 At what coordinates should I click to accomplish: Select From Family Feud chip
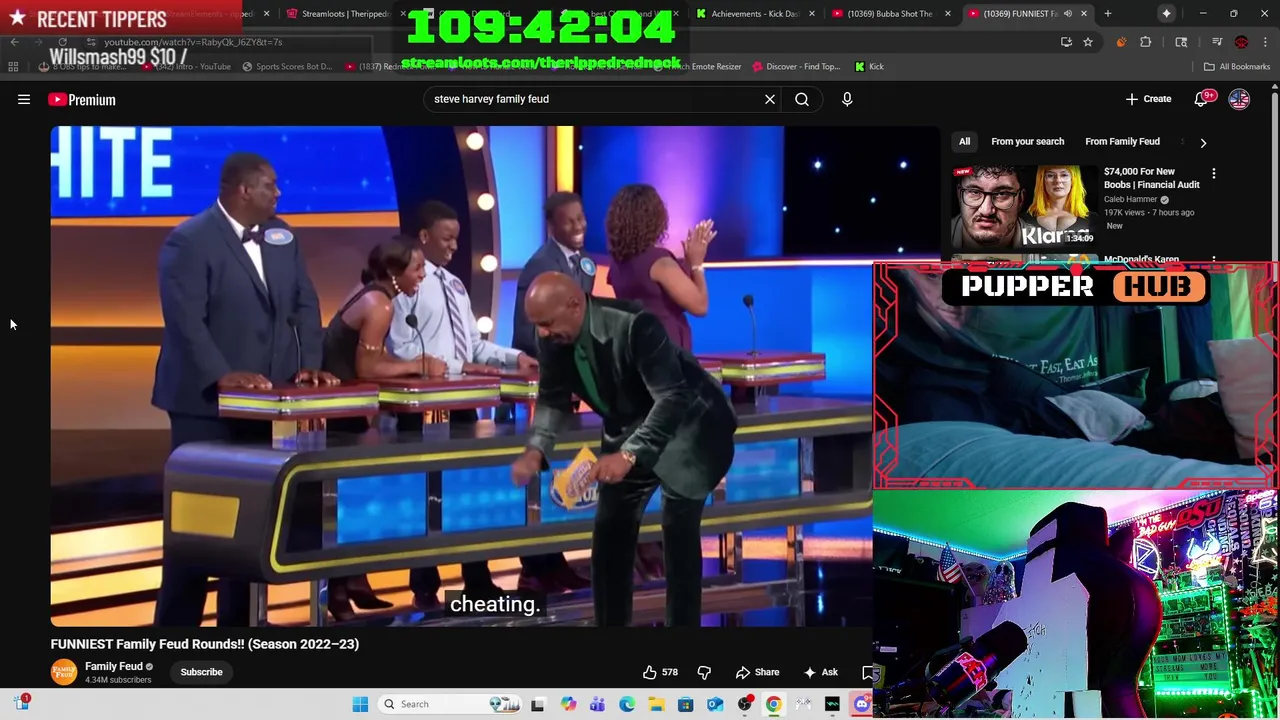click(1122, 142)
